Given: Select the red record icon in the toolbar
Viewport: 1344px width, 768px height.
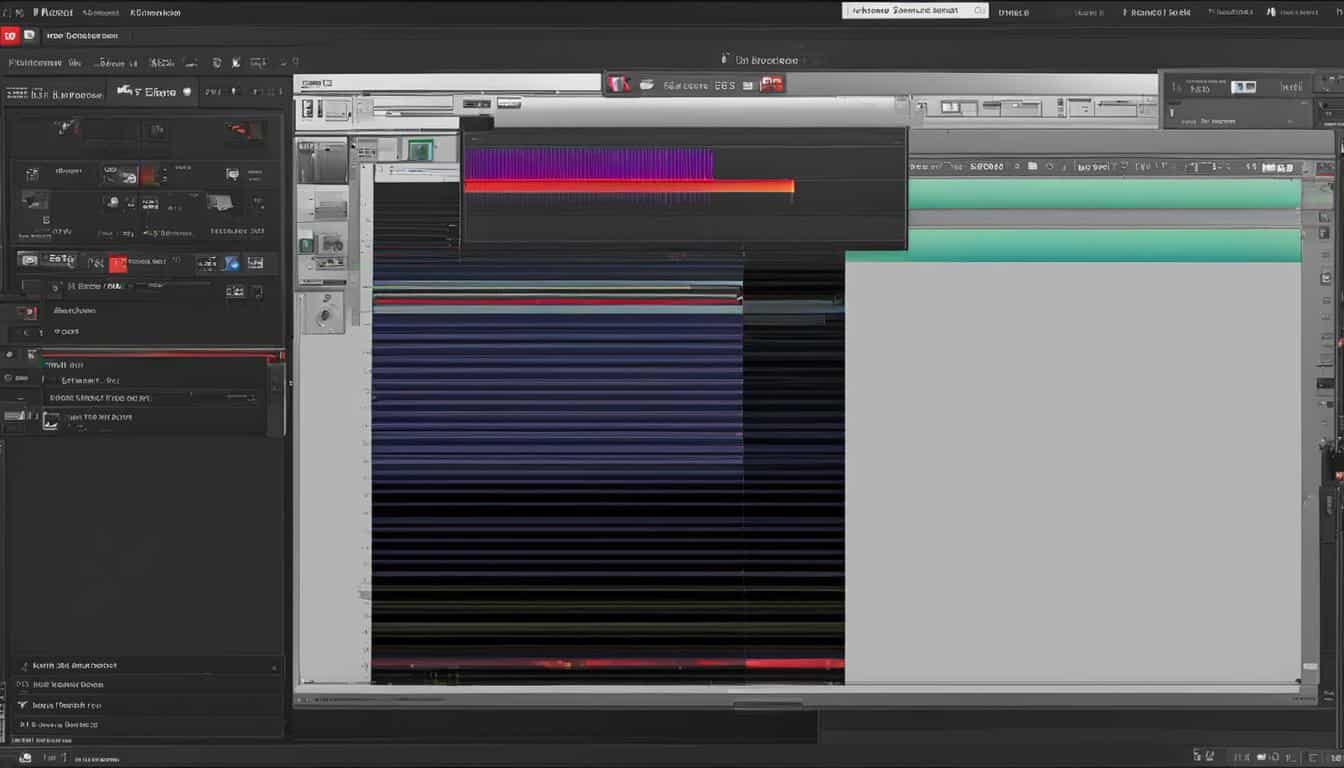Looking at the screenshot, I should pyautogui.click(x=10, y=34).
